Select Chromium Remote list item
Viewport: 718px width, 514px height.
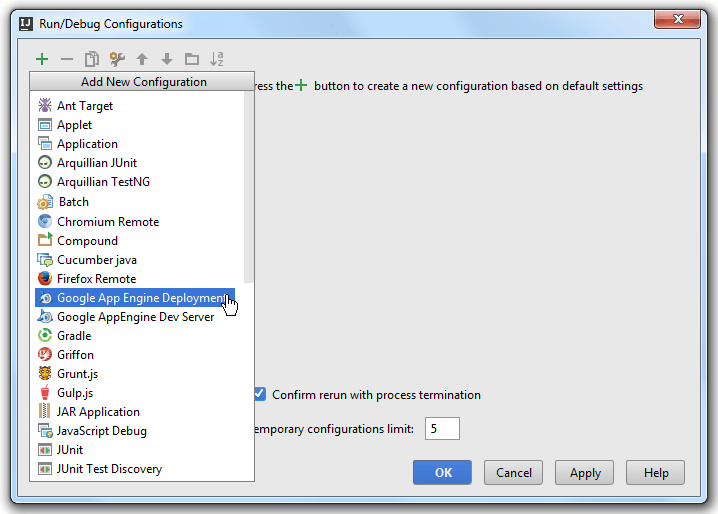coord(108,222)
